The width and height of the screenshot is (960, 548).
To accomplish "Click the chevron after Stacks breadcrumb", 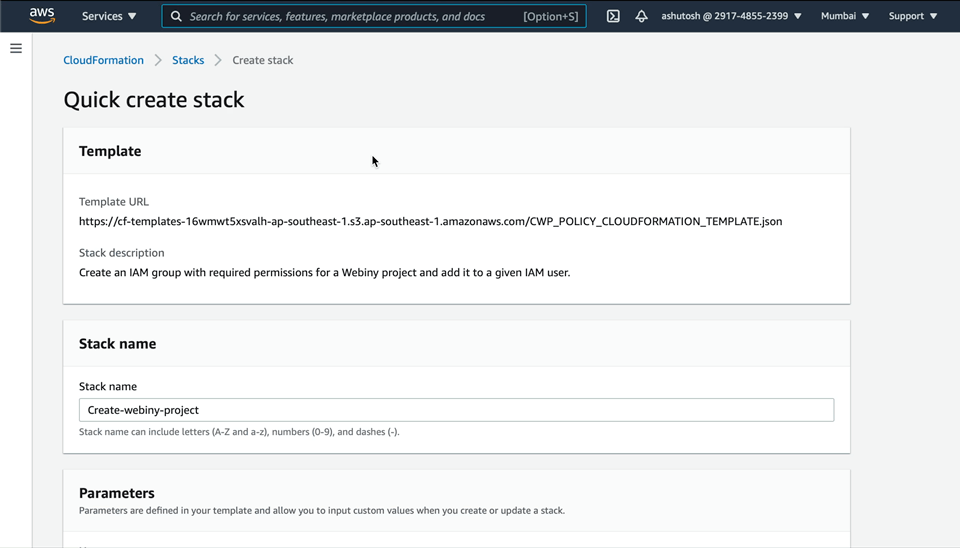I will pyautogui.click(x=218, y=60).
